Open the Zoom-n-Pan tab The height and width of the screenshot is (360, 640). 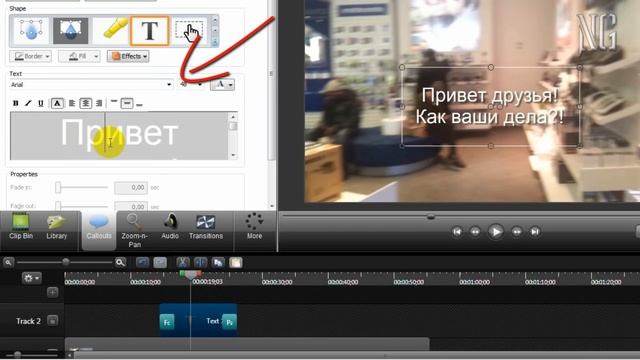coord(134,231)
